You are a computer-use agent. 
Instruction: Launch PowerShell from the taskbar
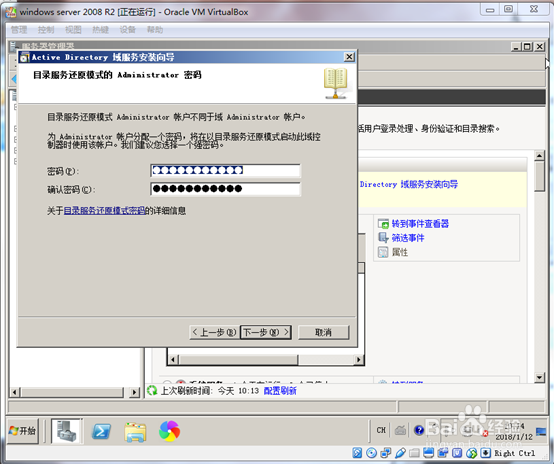click(x=101, y=431)
